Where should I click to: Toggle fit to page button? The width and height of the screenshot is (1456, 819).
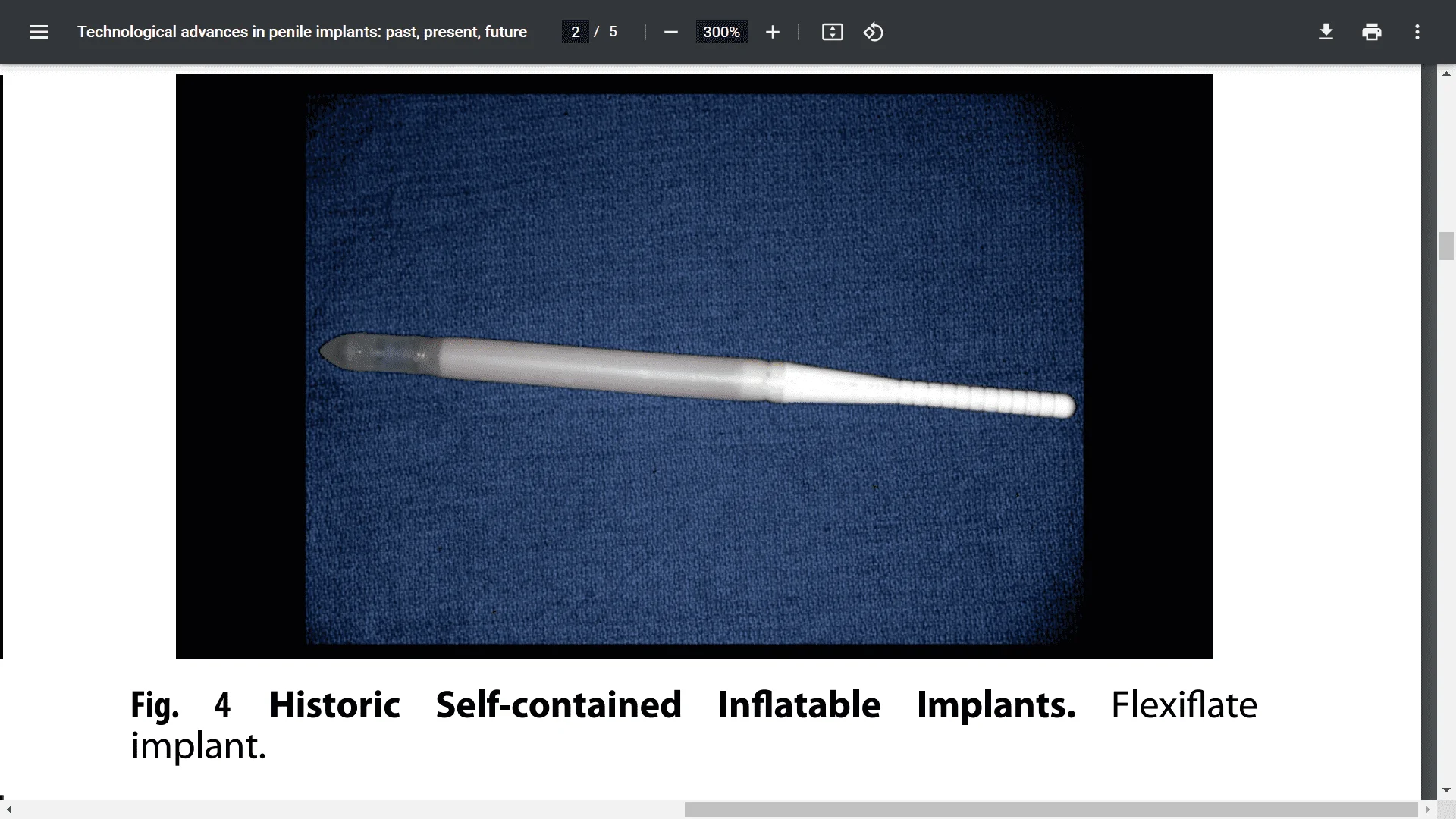point(832,32)
